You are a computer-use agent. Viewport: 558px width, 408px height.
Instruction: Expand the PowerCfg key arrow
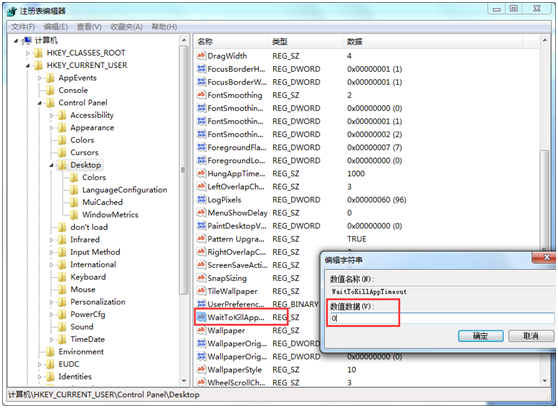tap(51, 315)
